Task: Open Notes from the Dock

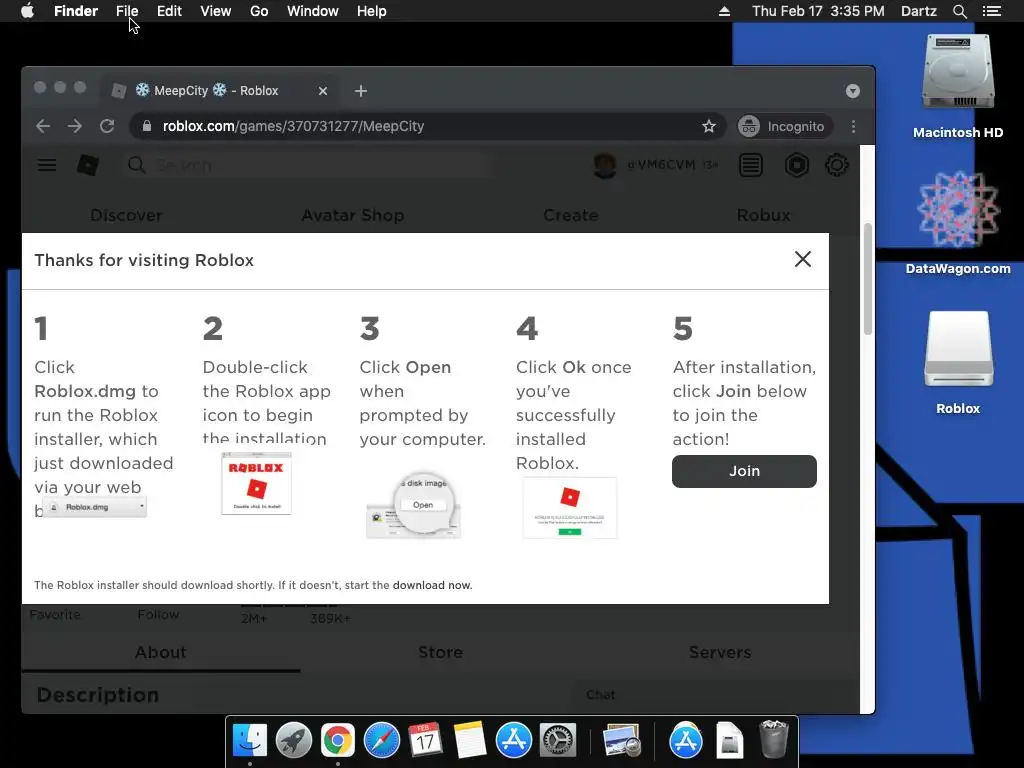Action: click(470, 741)
